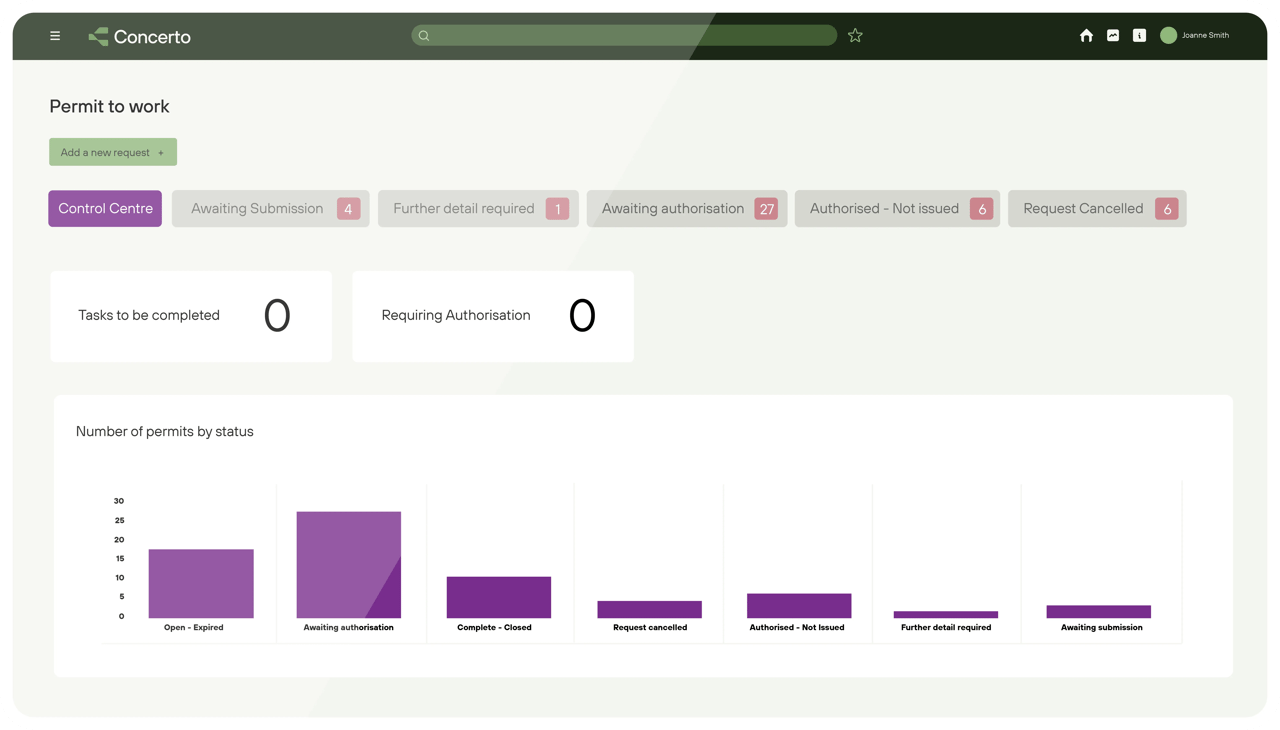Select the Control Centre tab
This screenshot has height=730, width=1280.
pos(105,209)
